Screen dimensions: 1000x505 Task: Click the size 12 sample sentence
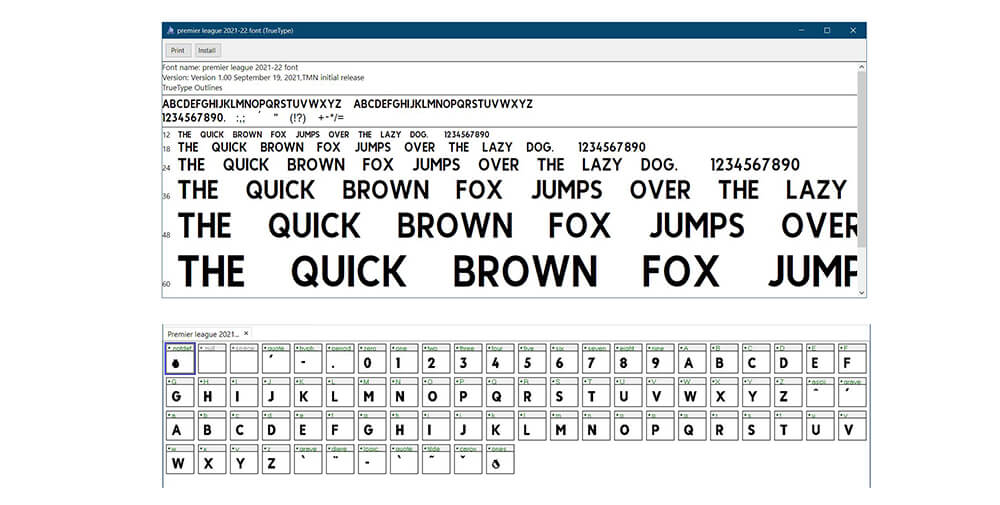[x=334, y=135]
